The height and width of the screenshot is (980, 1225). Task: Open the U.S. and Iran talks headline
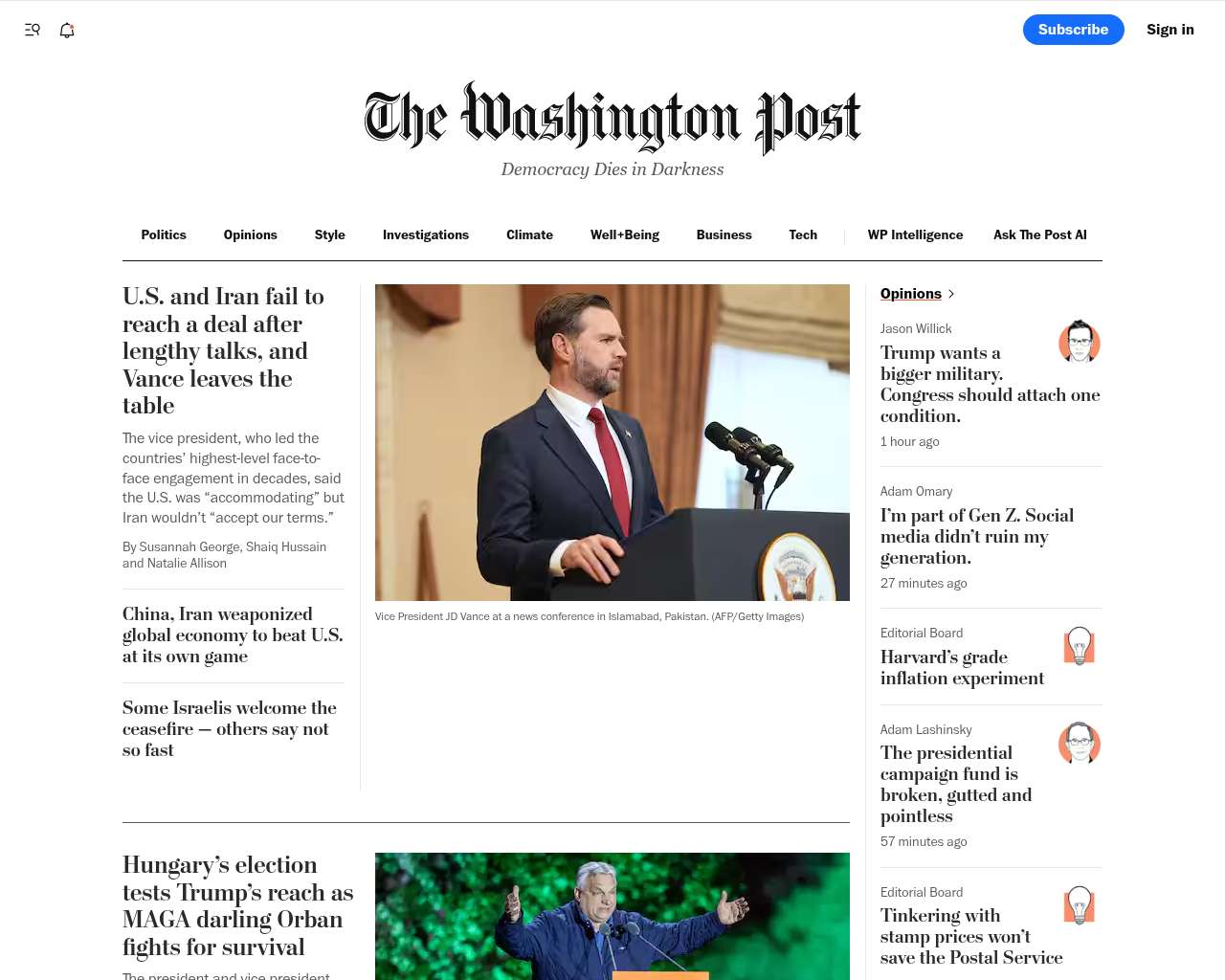pos(223,351)
